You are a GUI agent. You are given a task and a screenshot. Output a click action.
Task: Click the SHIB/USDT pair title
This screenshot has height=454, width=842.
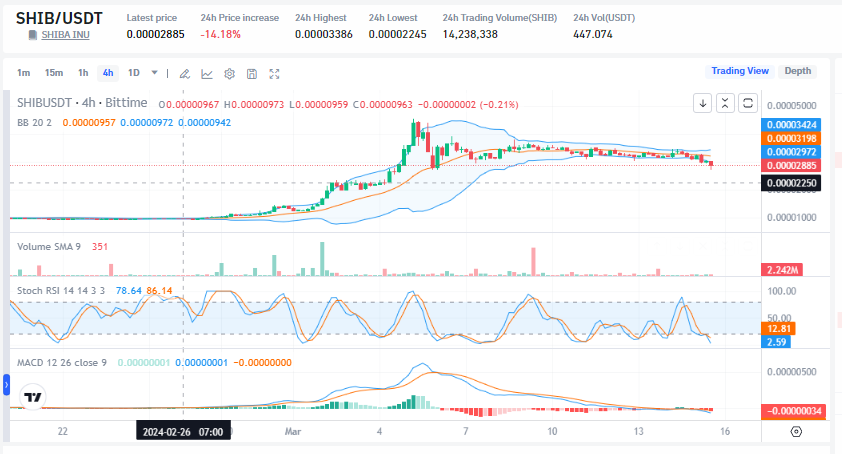(59, 18)
